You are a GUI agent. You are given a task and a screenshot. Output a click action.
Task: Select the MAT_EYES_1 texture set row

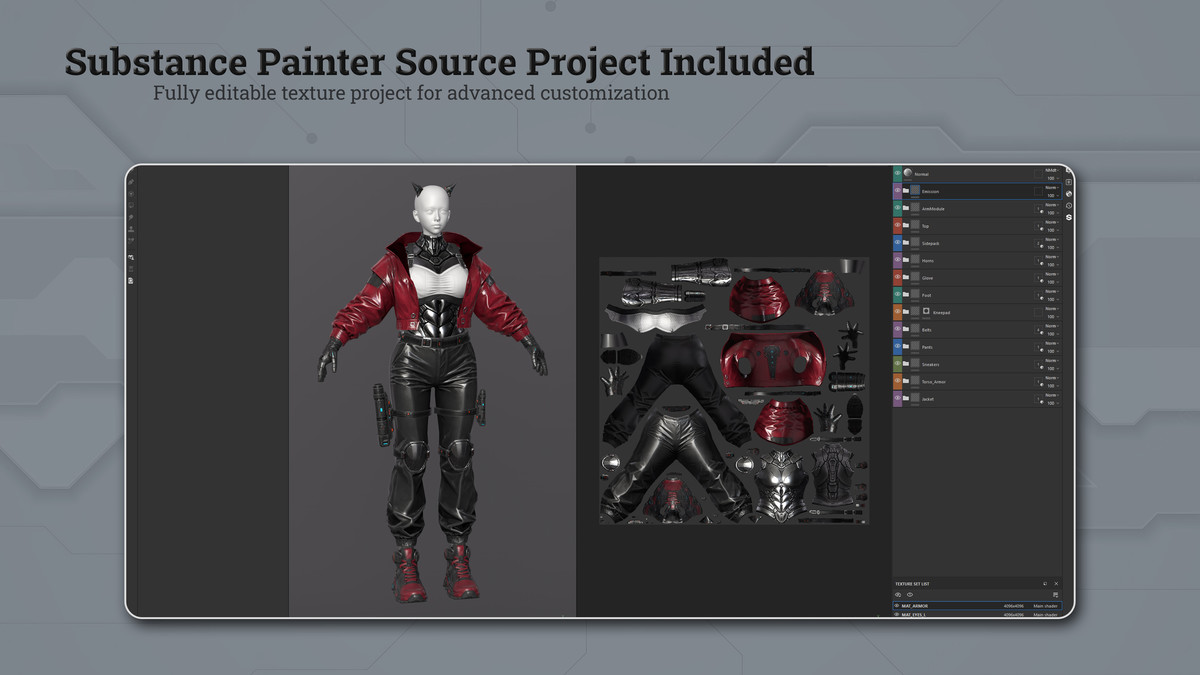pos(977,614)
